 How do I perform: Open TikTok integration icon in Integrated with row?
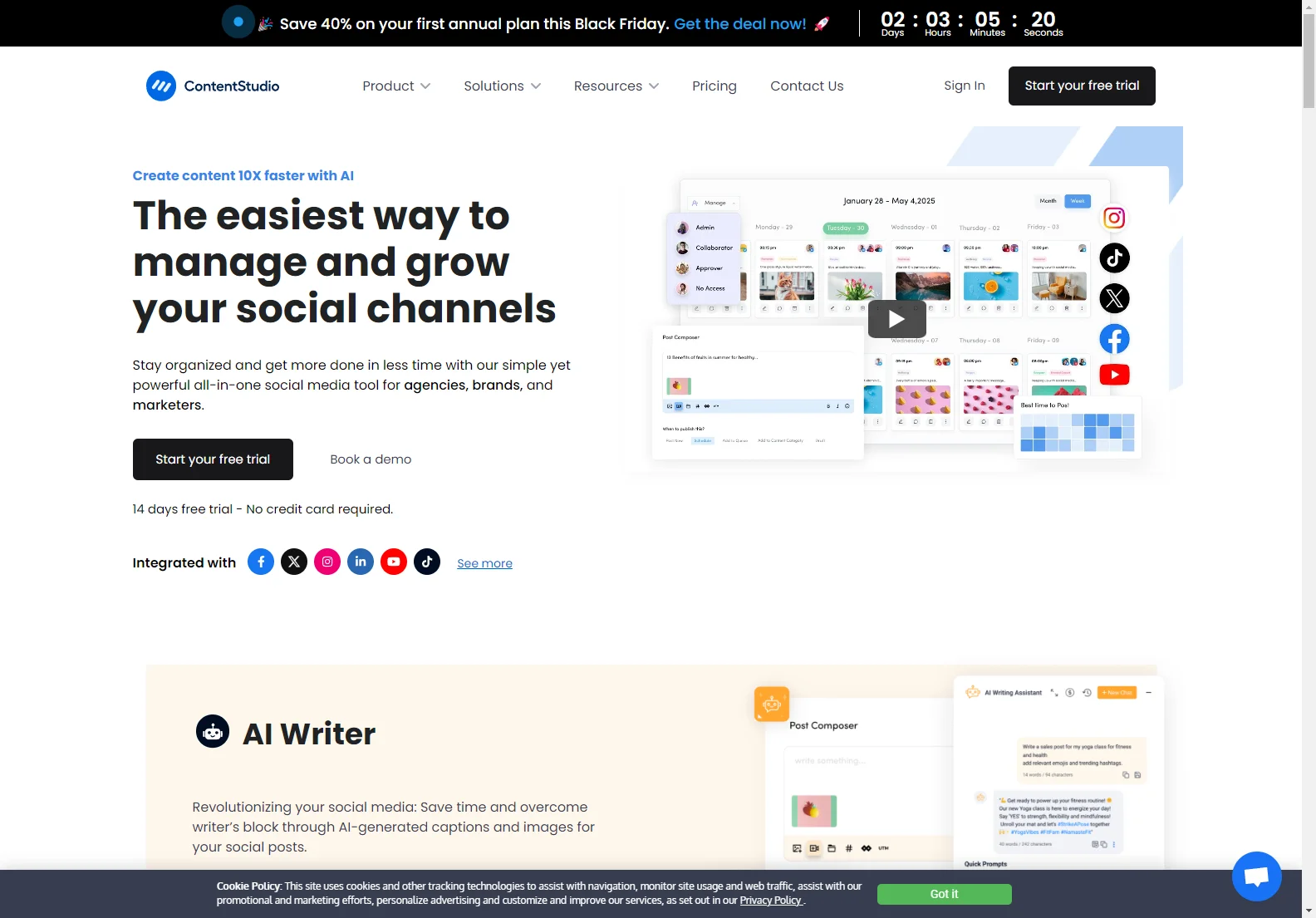tap(427, 562)
